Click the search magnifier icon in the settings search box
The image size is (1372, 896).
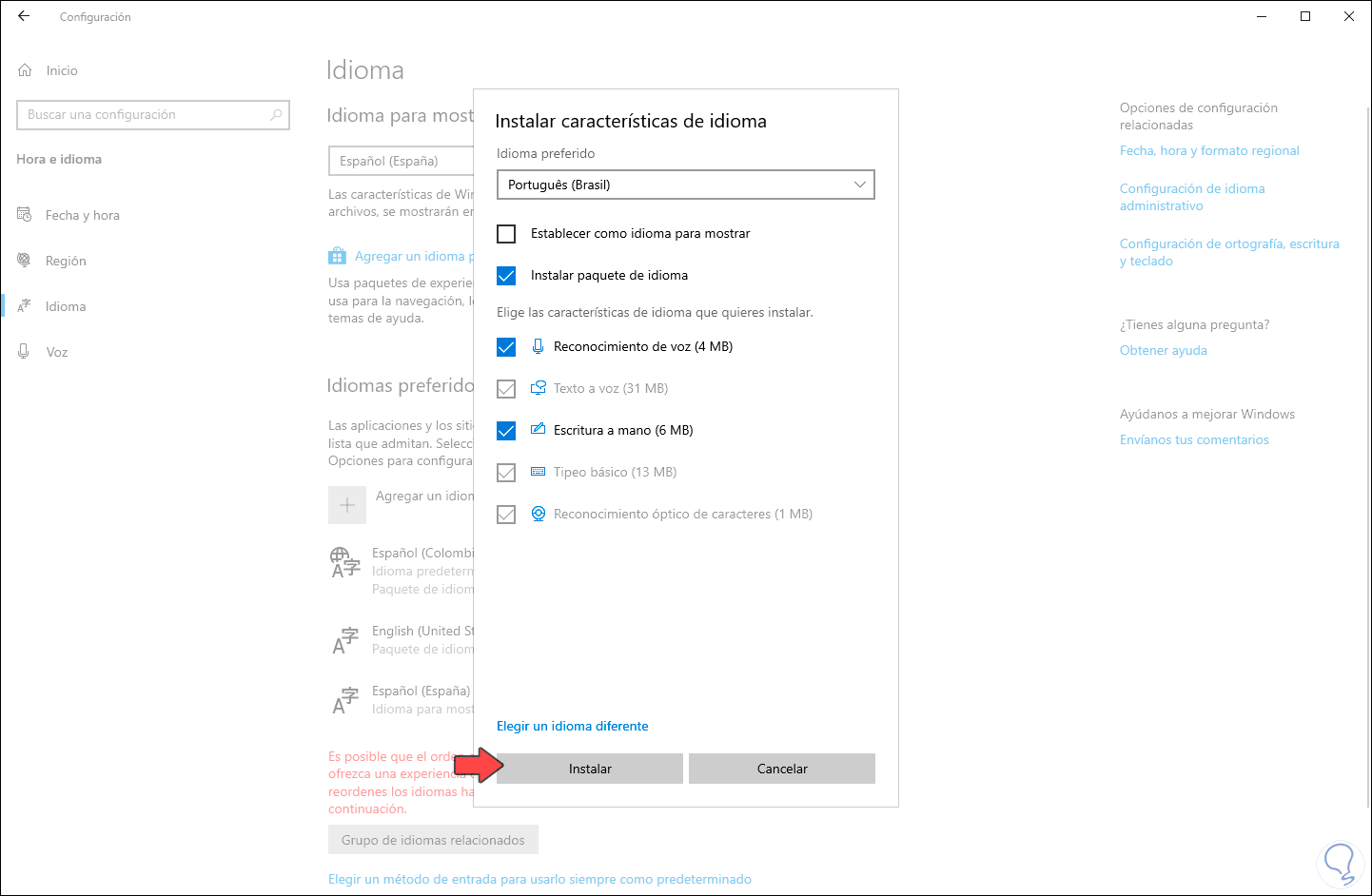tap(276, 115)
